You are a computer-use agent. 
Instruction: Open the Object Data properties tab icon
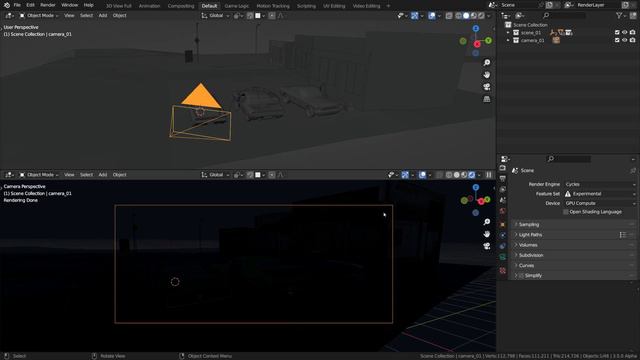pos(502,257)
